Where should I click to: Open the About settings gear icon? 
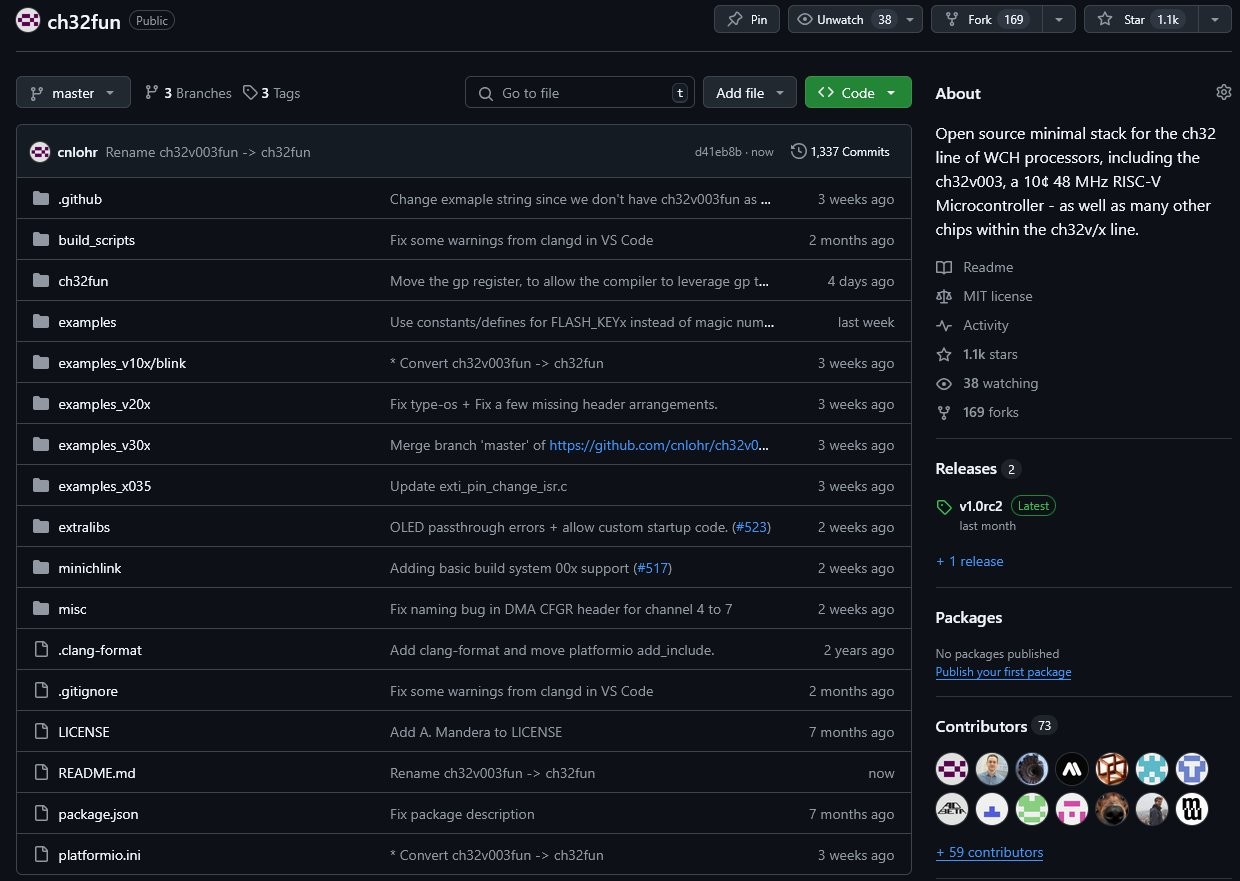(1224, 92)
